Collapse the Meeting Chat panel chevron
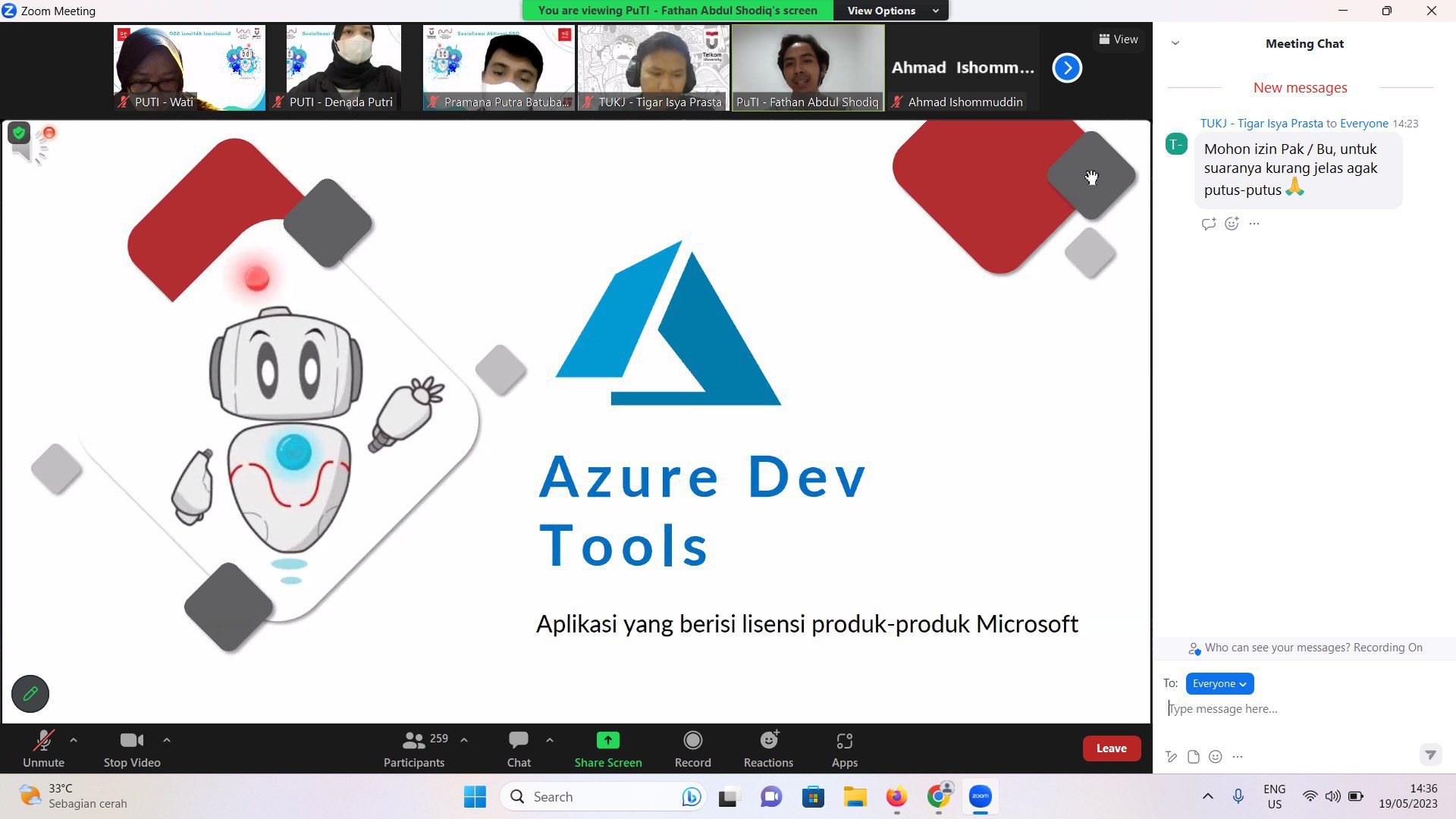The image size is (1456, 819). [1175, 43]
